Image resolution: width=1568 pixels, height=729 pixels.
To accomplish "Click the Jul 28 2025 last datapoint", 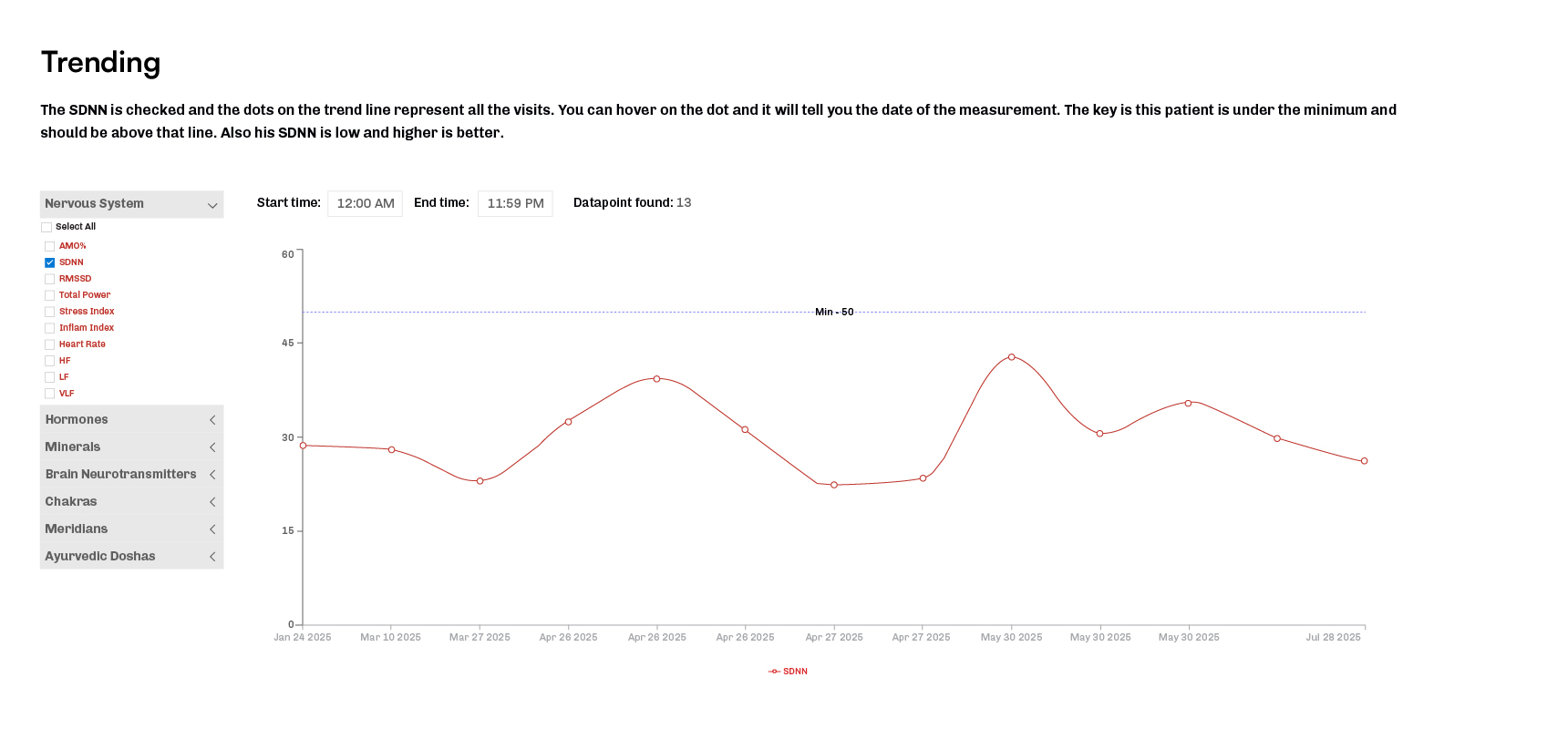I will click(x=1364, y=461).
